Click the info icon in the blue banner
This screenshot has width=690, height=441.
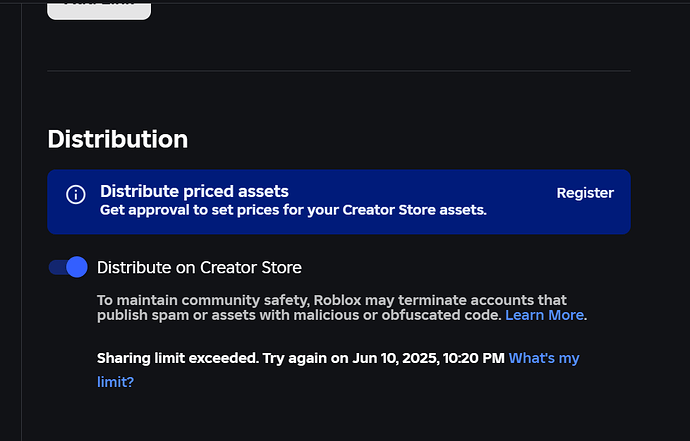click(x=76, y=194)
